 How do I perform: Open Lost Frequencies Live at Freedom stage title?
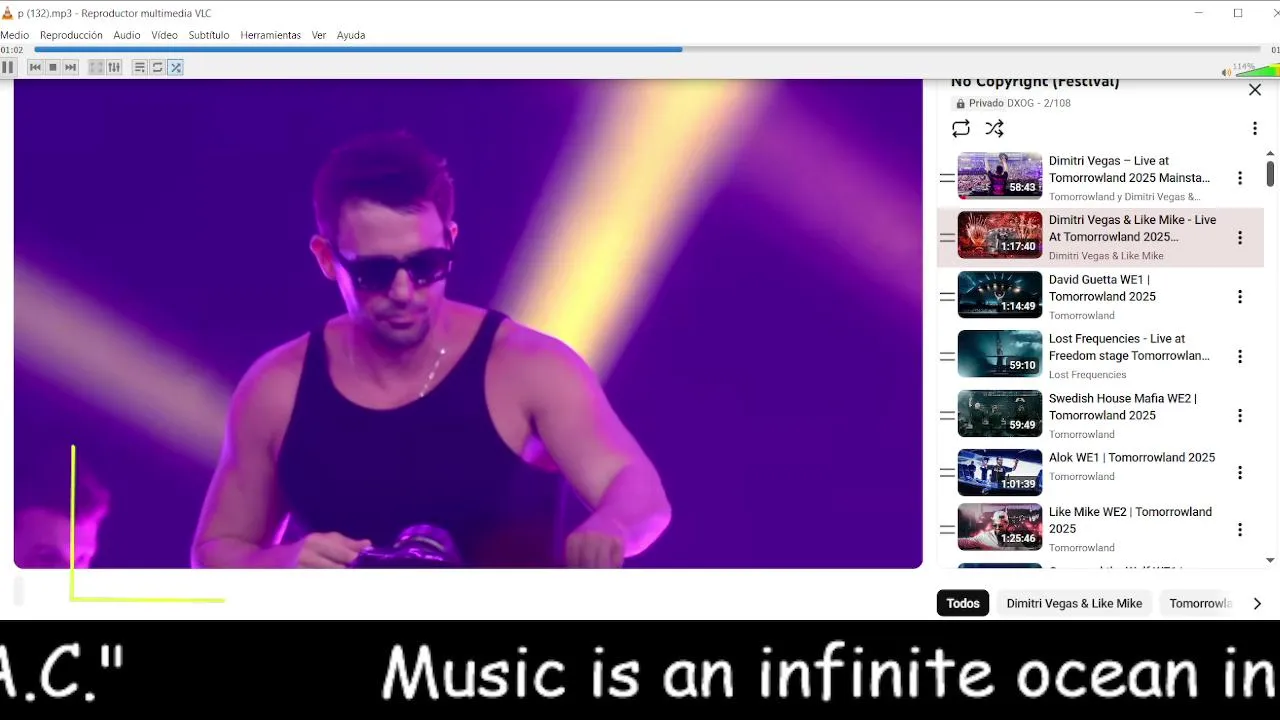coord(1129,347)
